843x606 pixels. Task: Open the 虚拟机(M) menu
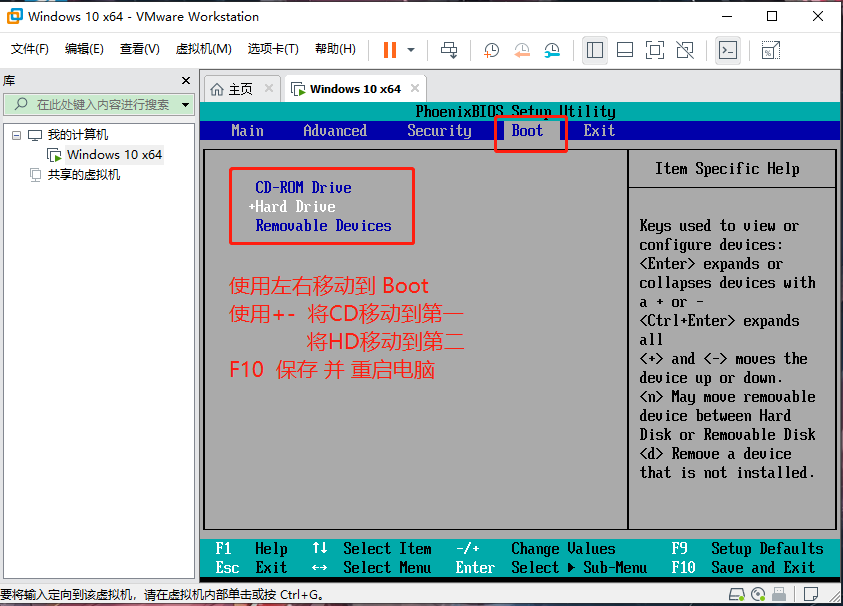point(203,49)
